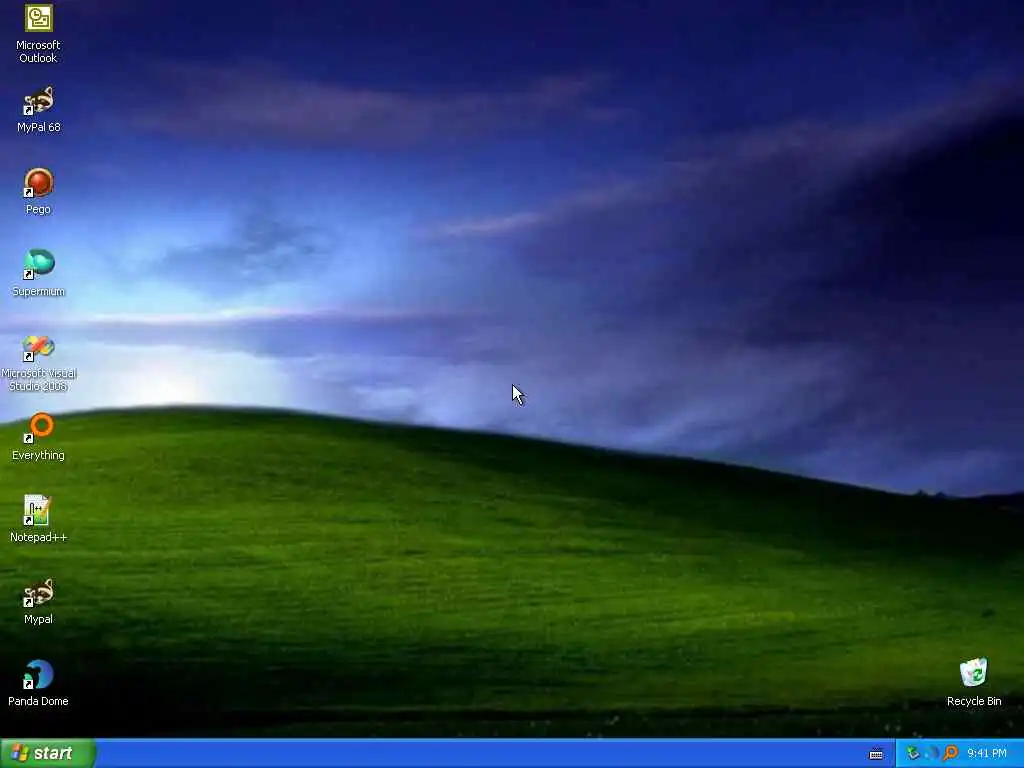Click the orange Everything tray icon
This screenshot has width=1024, height=768.
[x=951, y=754]
